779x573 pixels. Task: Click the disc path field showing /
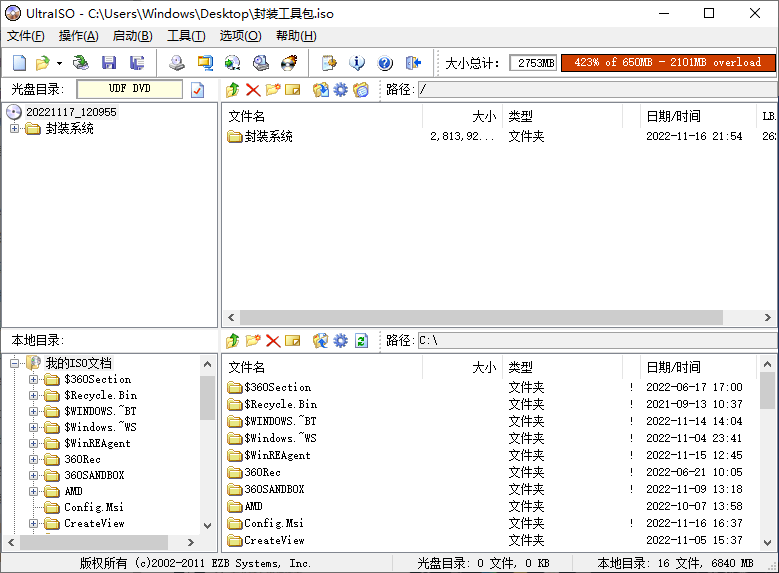click(598, 90)
